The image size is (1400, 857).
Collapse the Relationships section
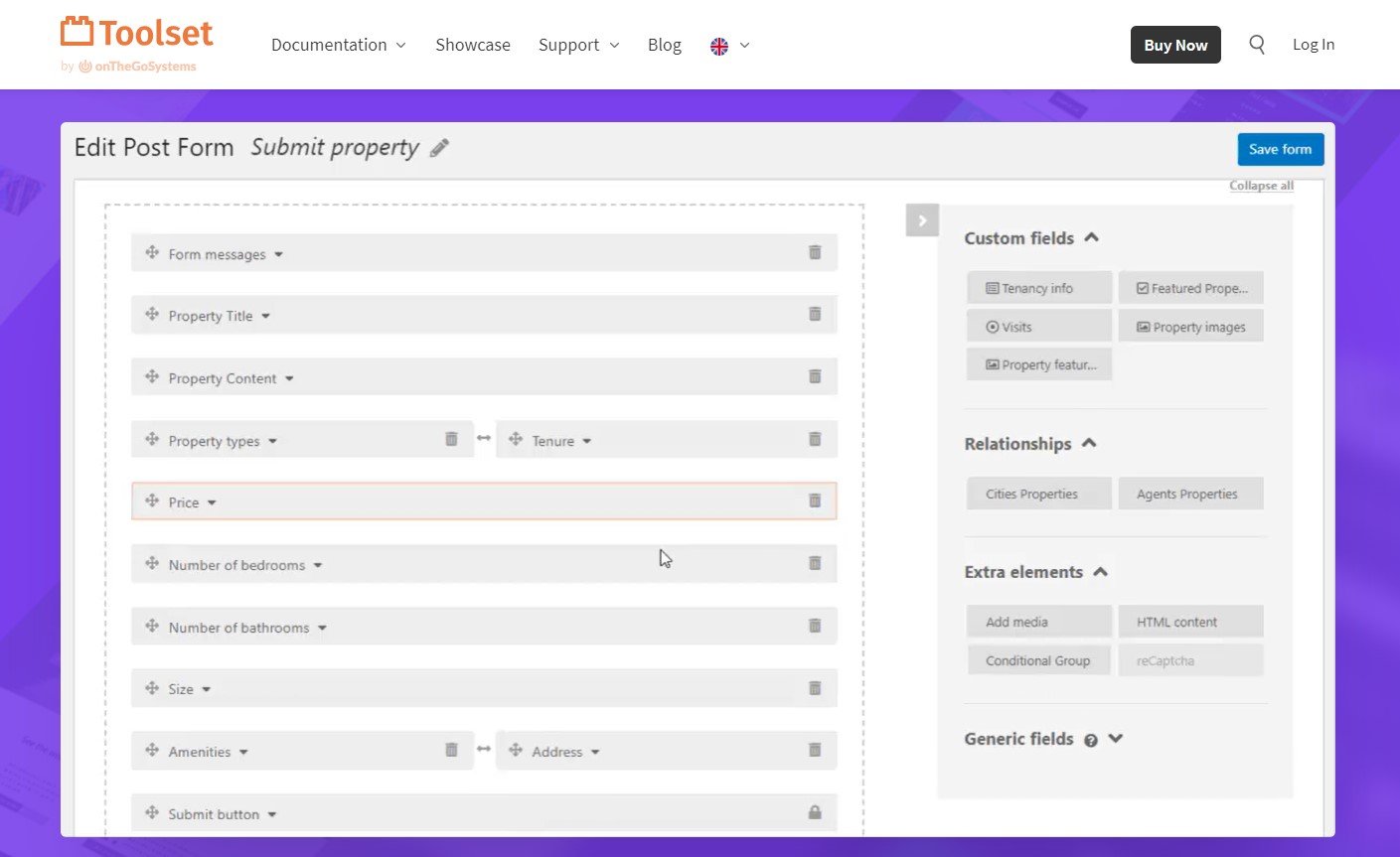click(x=1089, y=443)
